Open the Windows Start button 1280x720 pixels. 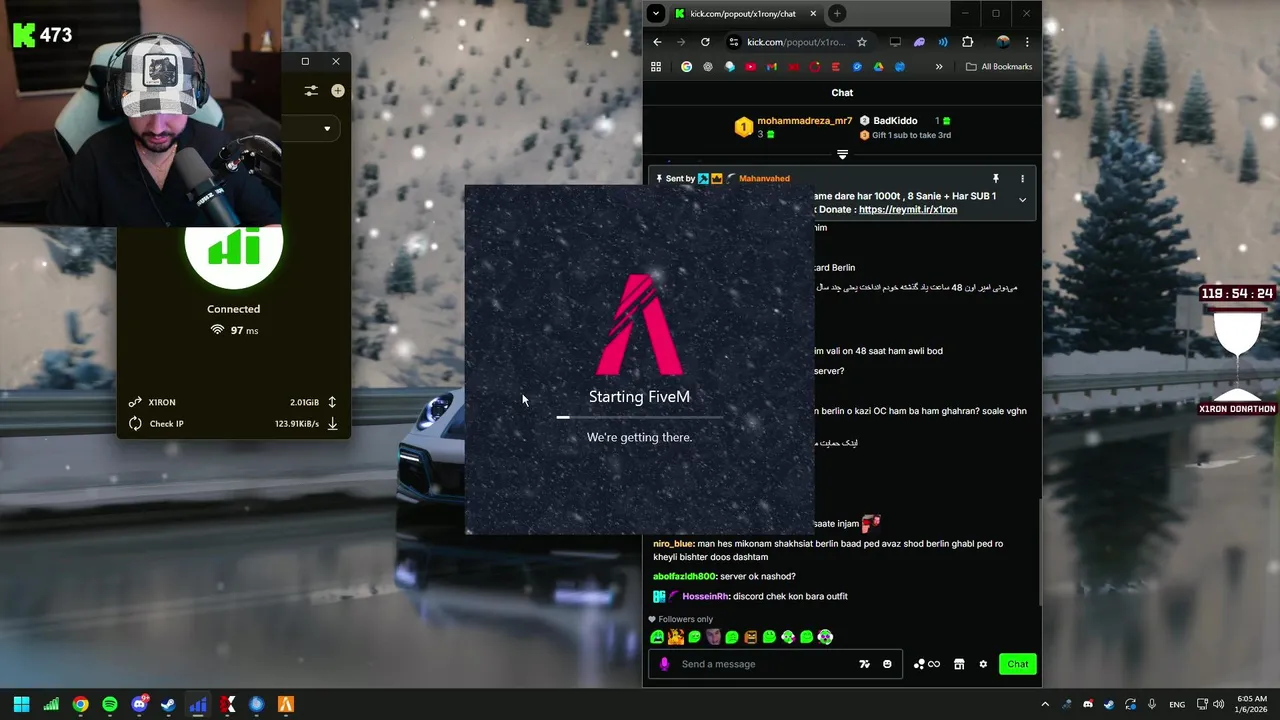[22, 704]
